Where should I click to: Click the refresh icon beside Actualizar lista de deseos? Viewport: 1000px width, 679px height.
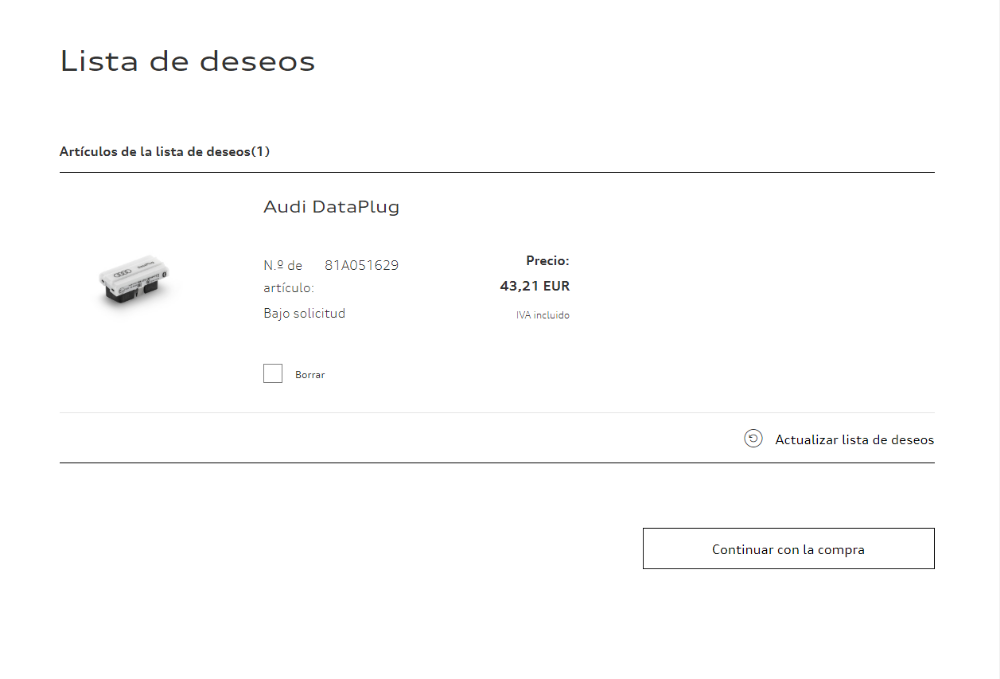pos(753,439)
